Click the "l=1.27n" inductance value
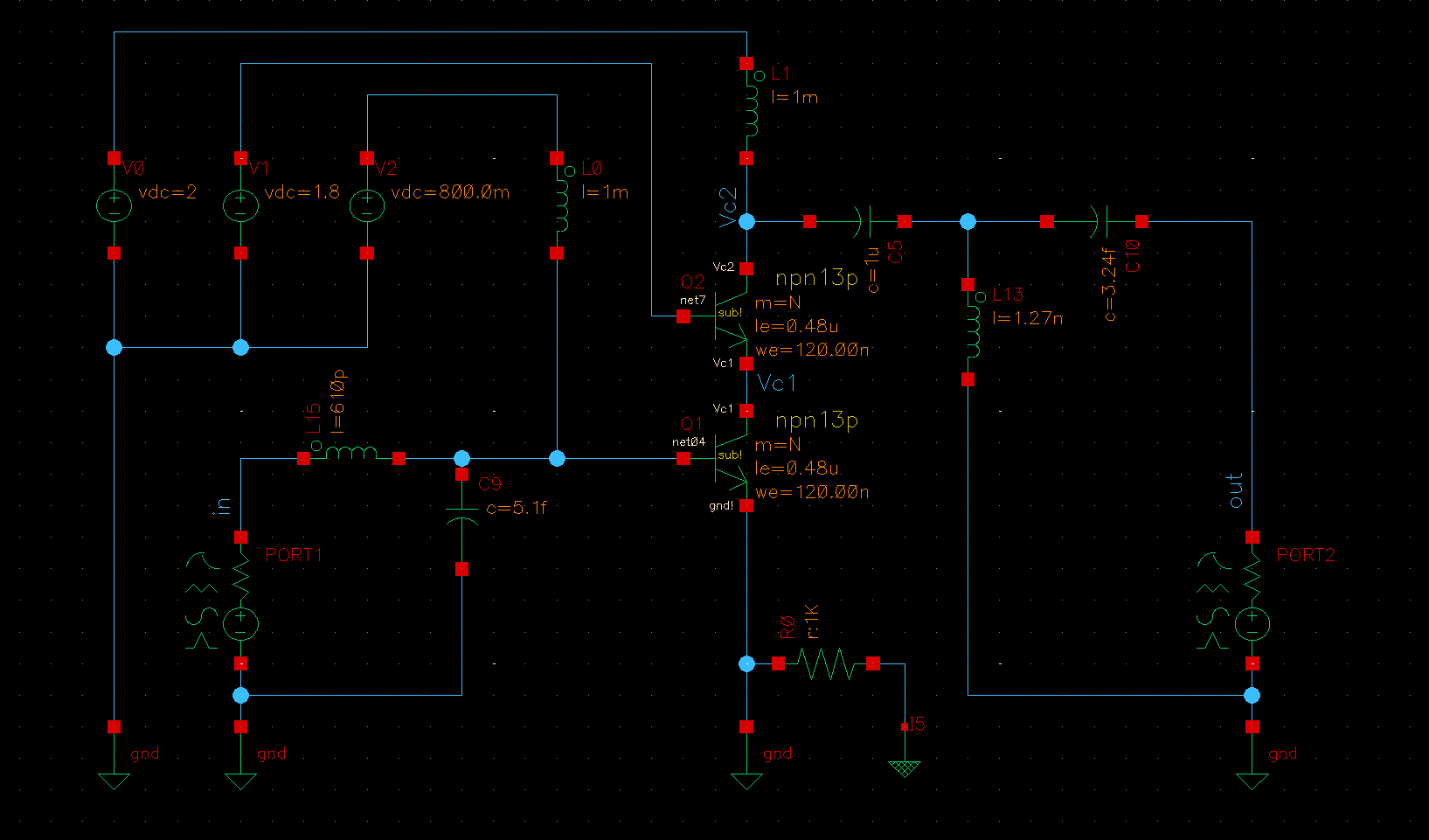Viewport: 1429px width, 840px height. 1028,318
